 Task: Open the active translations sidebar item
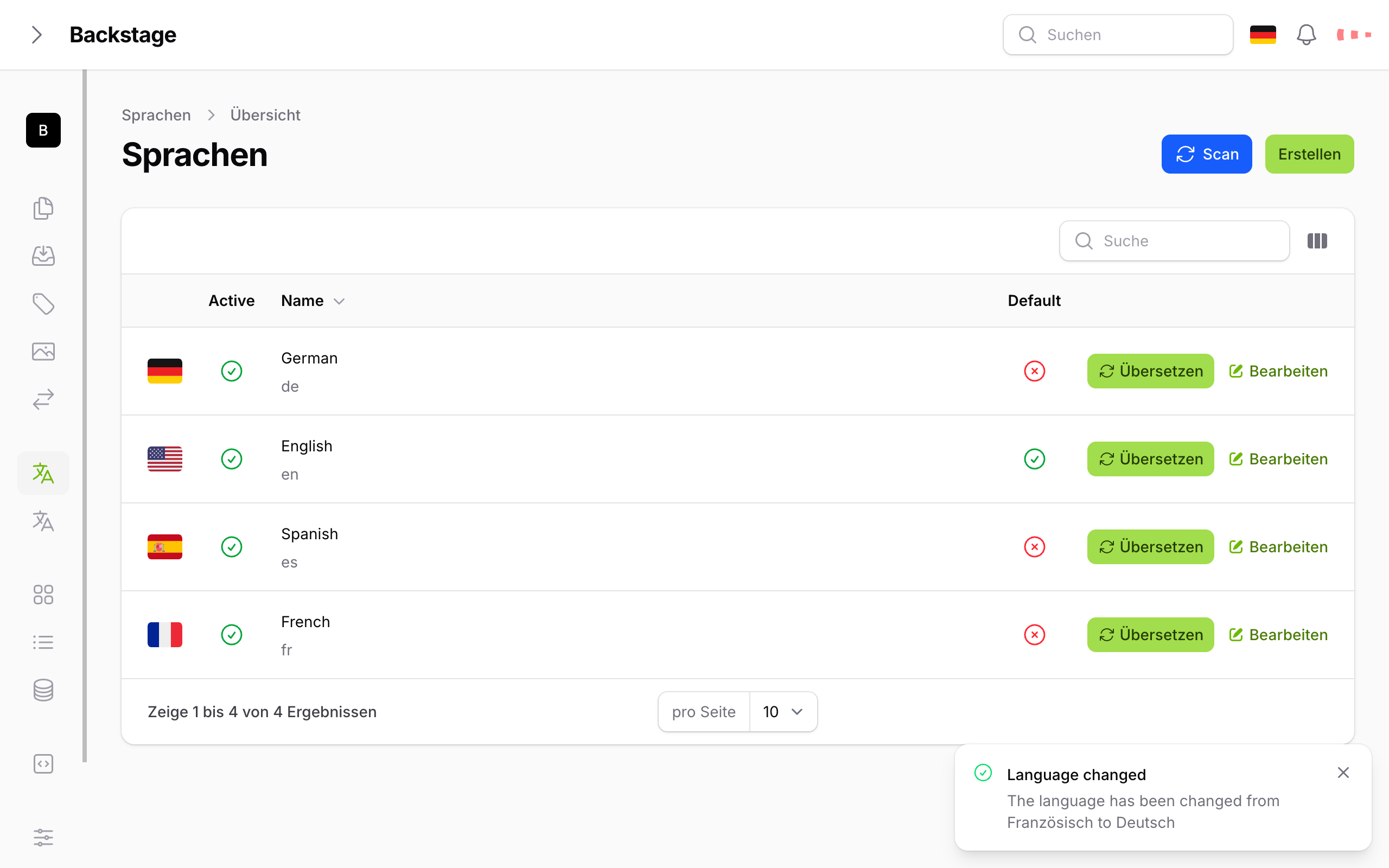(43, 473)
